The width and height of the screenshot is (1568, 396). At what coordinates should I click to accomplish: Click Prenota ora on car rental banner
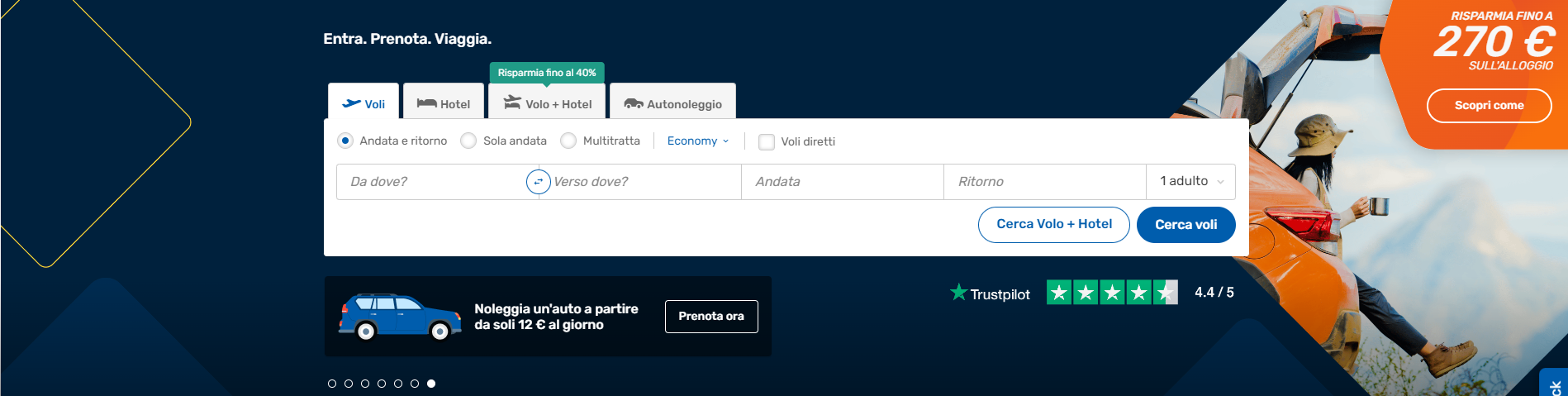click(x=711, y=317)
